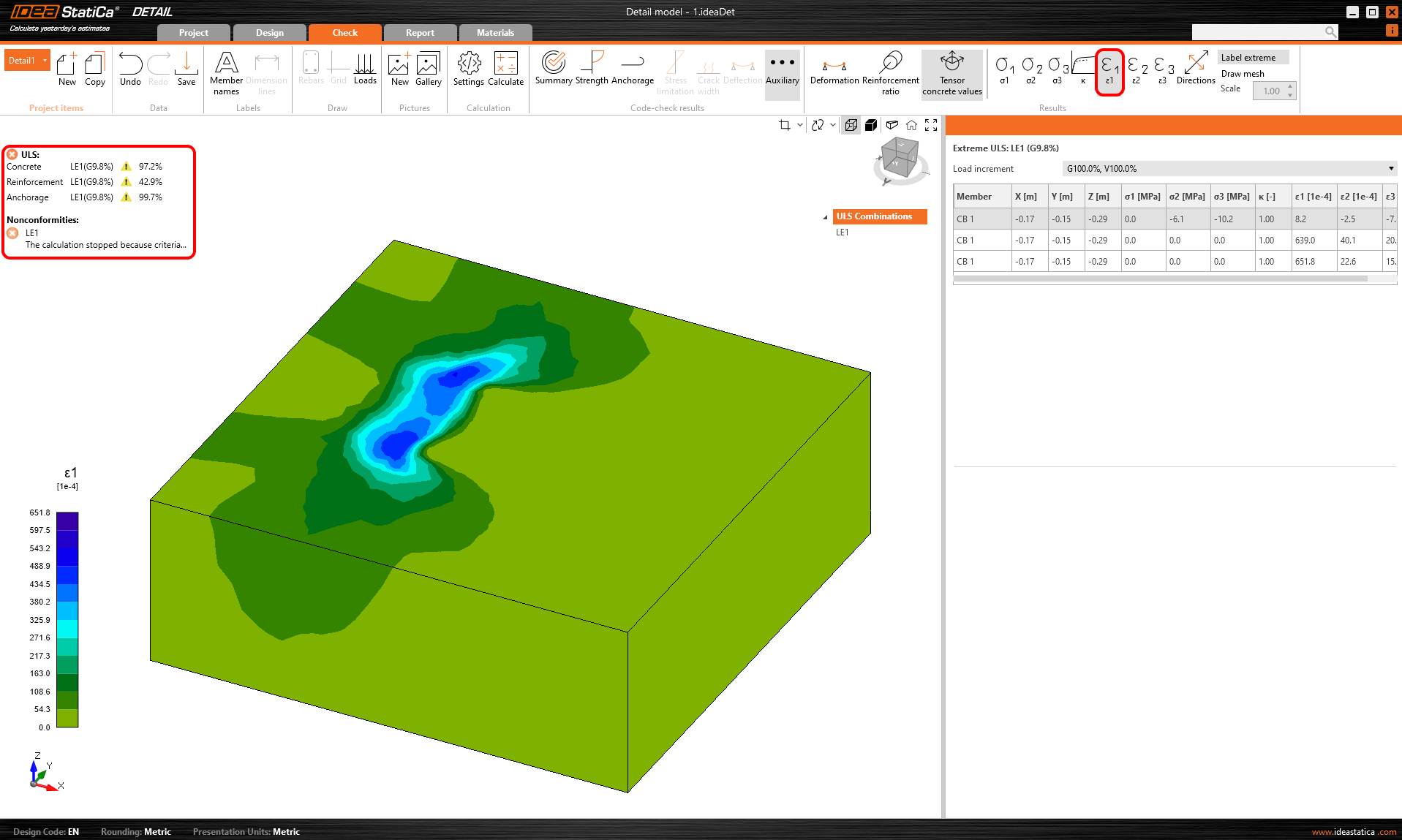Screen dimensions: 1402x840
Task: Toggle Label extreme option
Action: coord(1248,58)
